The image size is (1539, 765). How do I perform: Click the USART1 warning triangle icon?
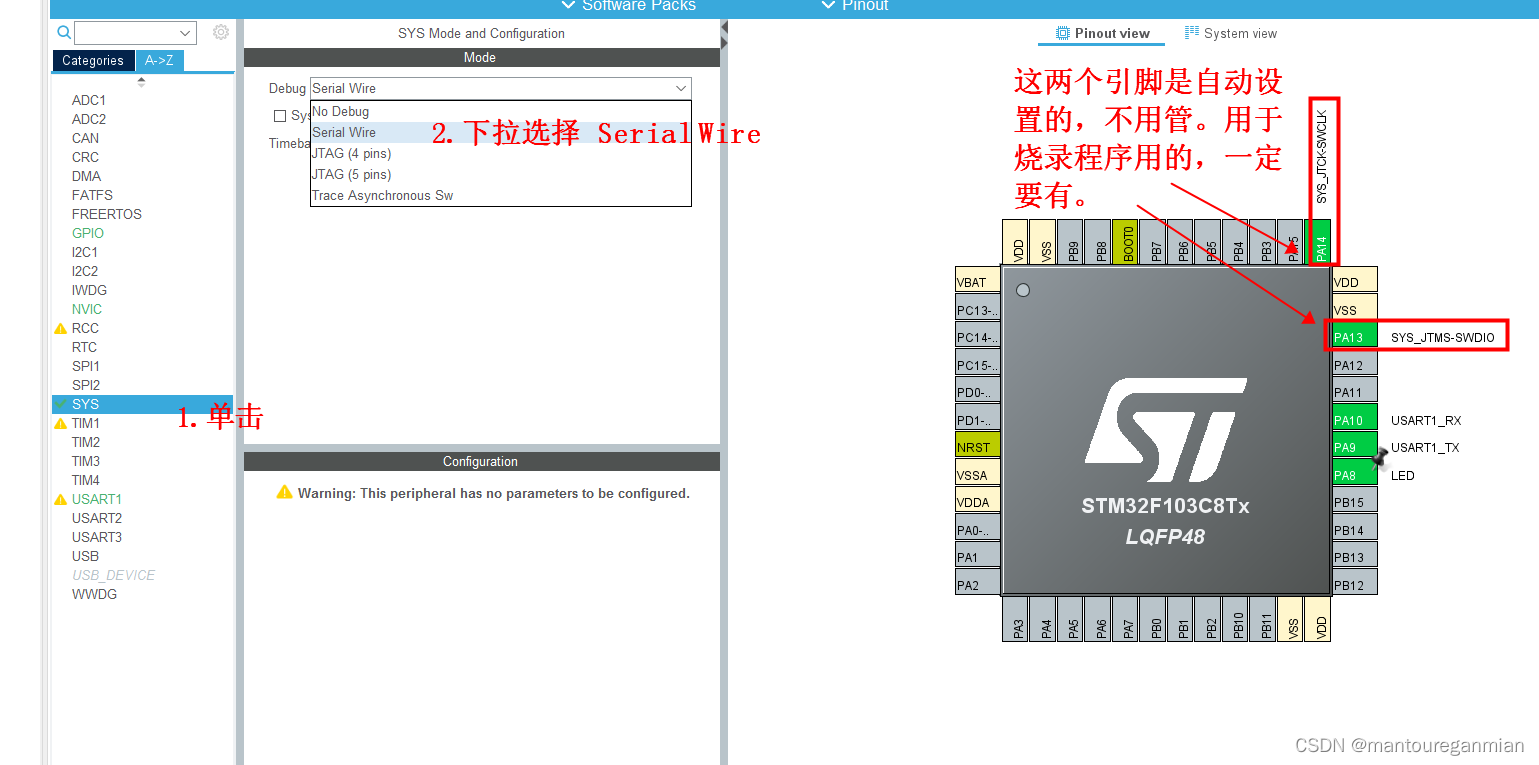point(60,499)
